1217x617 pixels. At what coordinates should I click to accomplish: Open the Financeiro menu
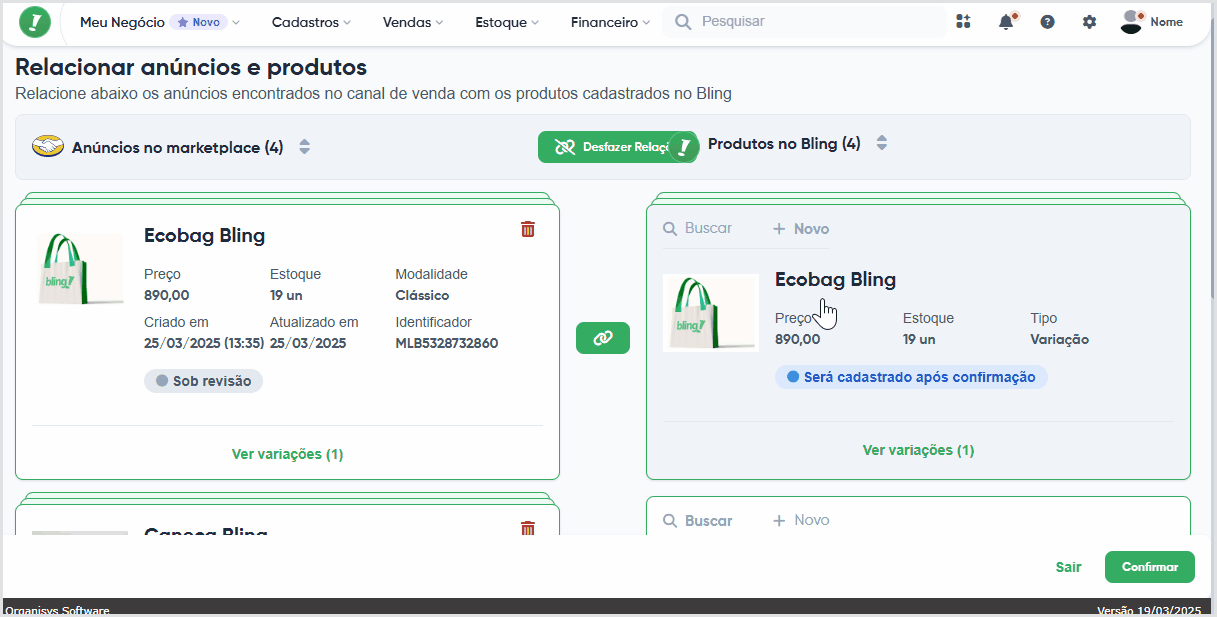click(x=610, y=22)
